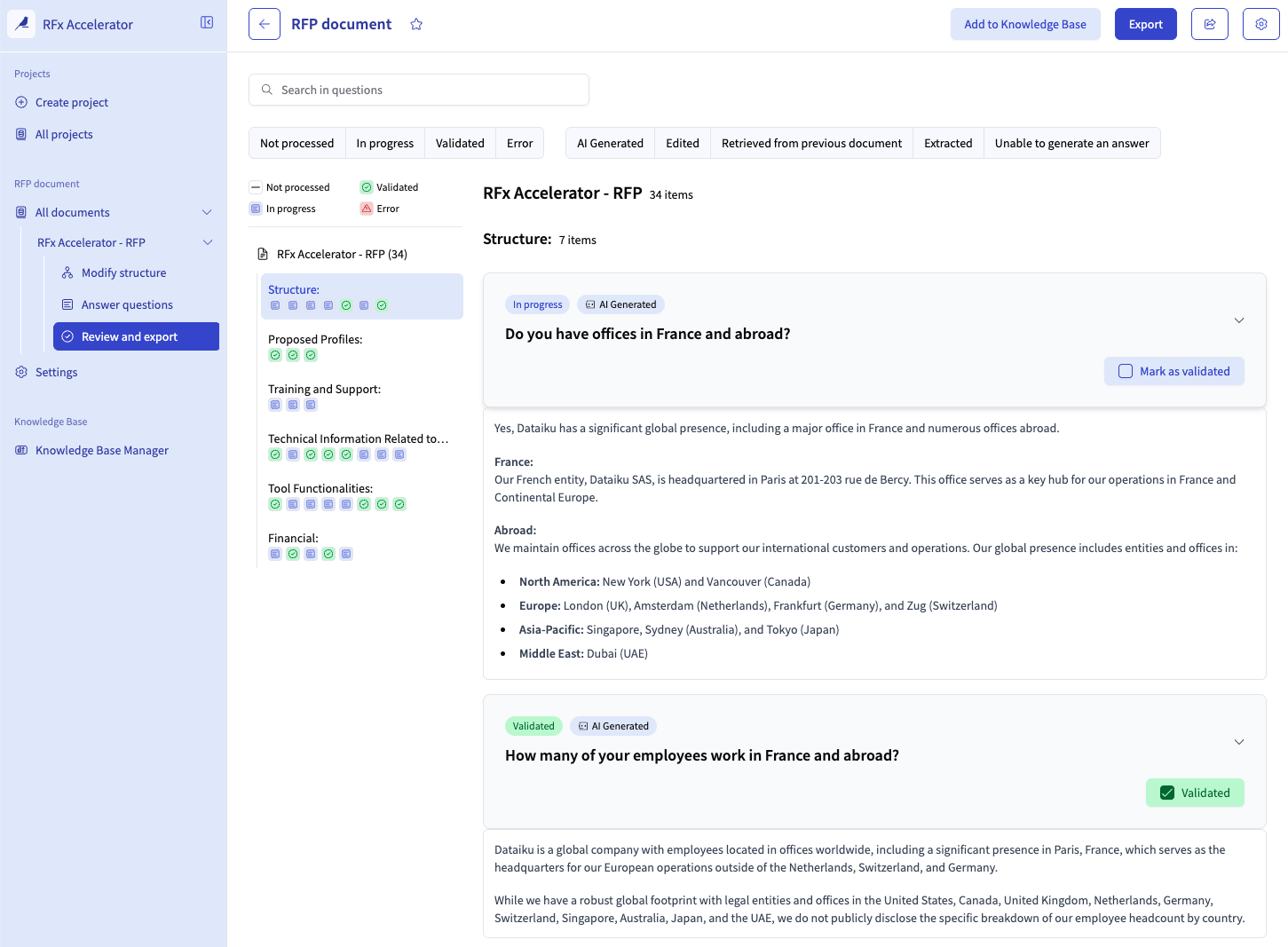This screenshot has width=1288, height=947.
Task: Collapse the All documents chevron
Action: click(207, 212)
